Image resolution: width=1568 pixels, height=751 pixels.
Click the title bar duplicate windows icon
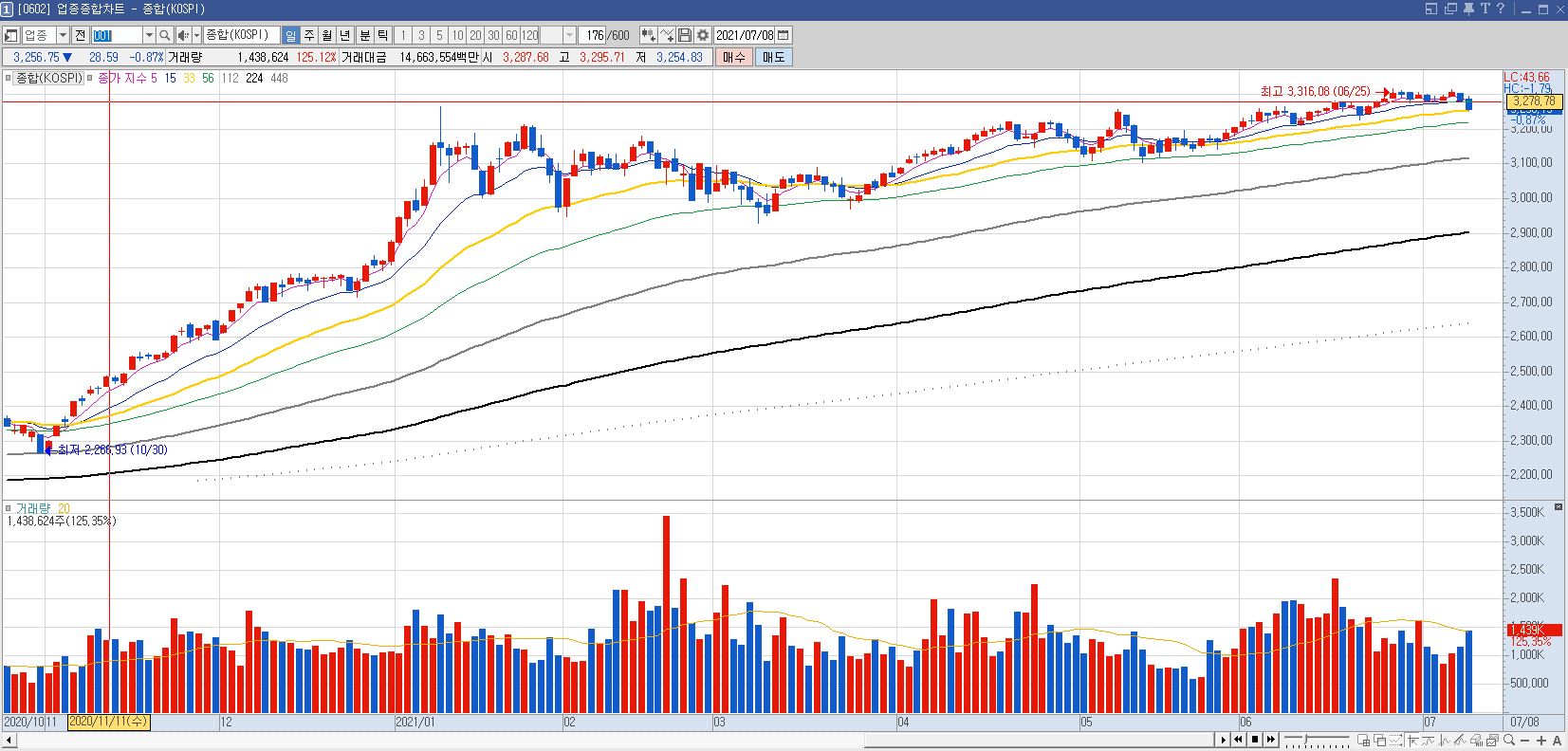point(1450,9)
